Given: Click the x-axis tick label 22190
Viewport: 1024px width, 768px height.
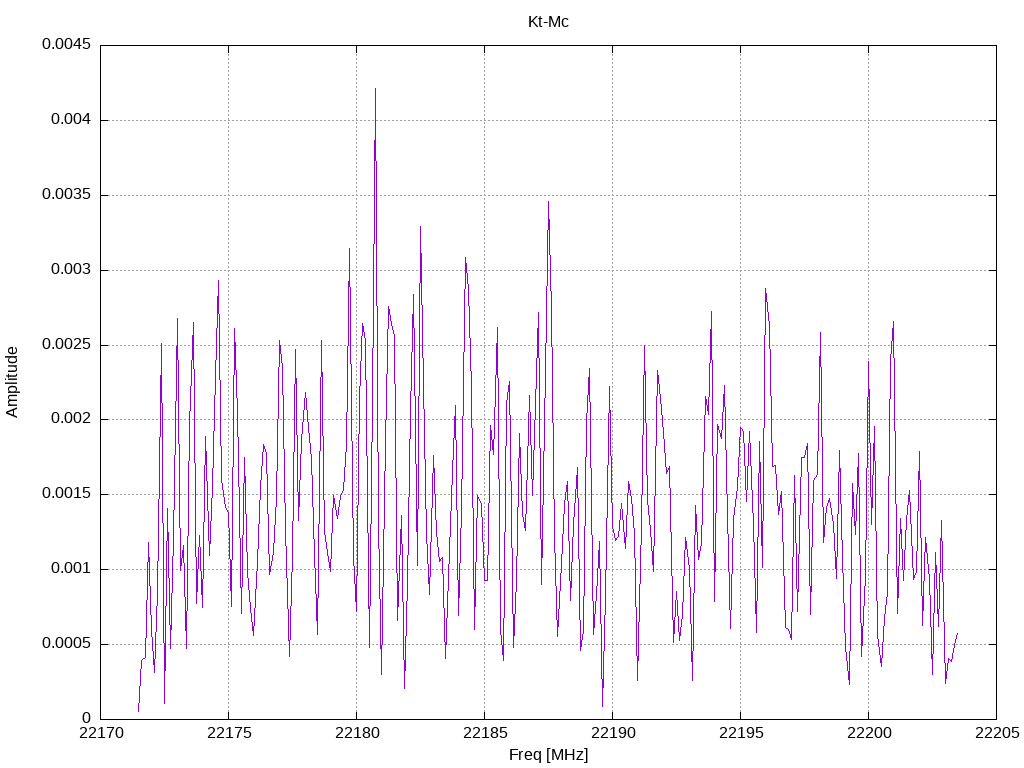Looking at the screenshot, I should coord(613,733).
